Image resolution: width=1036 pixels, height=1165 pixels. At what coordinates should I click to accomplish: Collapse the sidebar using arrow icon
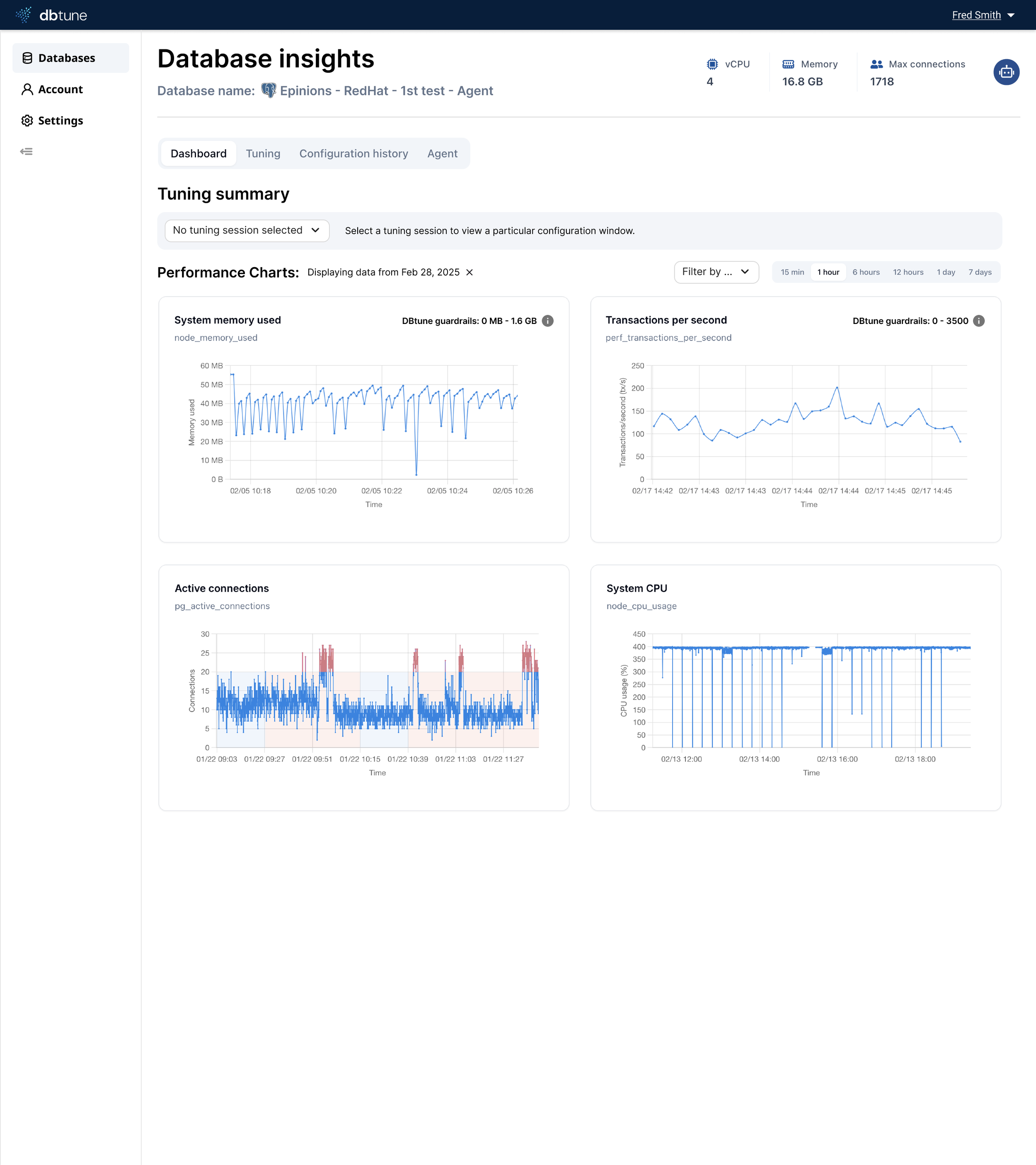(26, 152)
